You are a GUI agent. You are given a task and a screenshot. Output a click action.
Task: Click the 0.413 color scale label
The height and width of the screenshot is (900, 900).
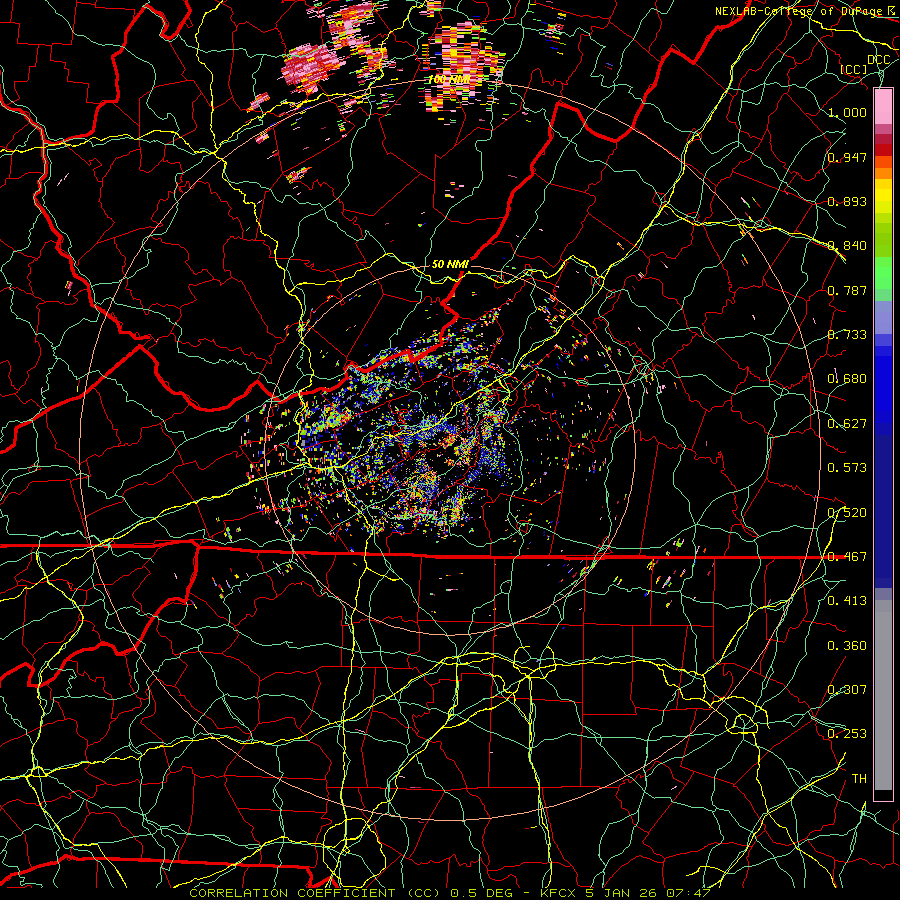click(847, 601)
